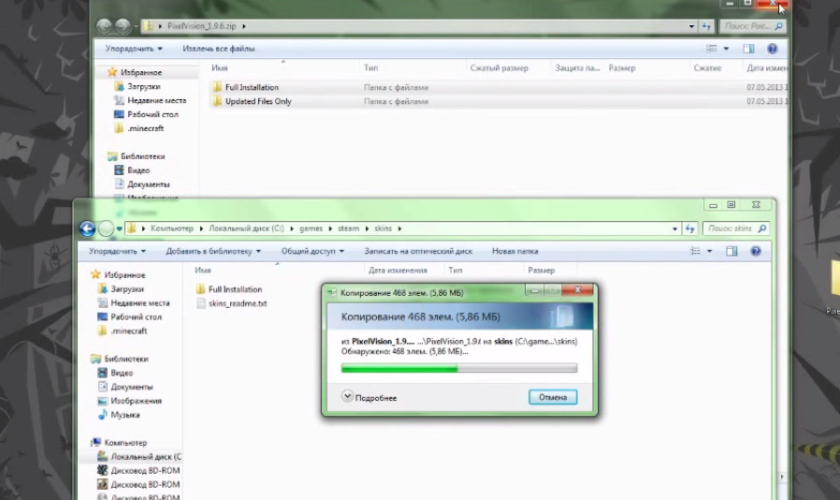The width and height of the screenshot is (840, 500).
Task: Open address history dropdown in skins window
Action: click(674, 229)
